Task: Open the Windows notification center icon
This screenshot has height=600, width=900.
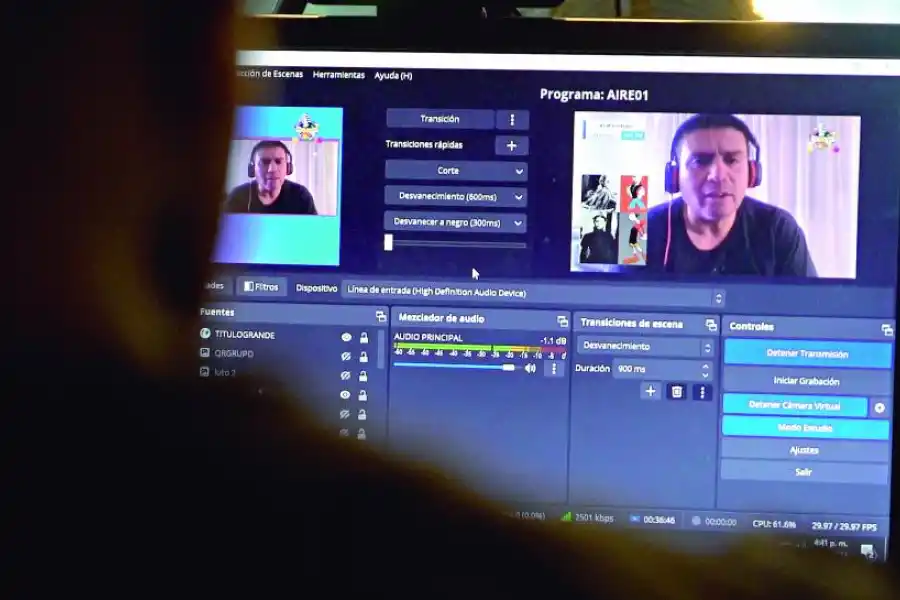Action: coord(867,550)
